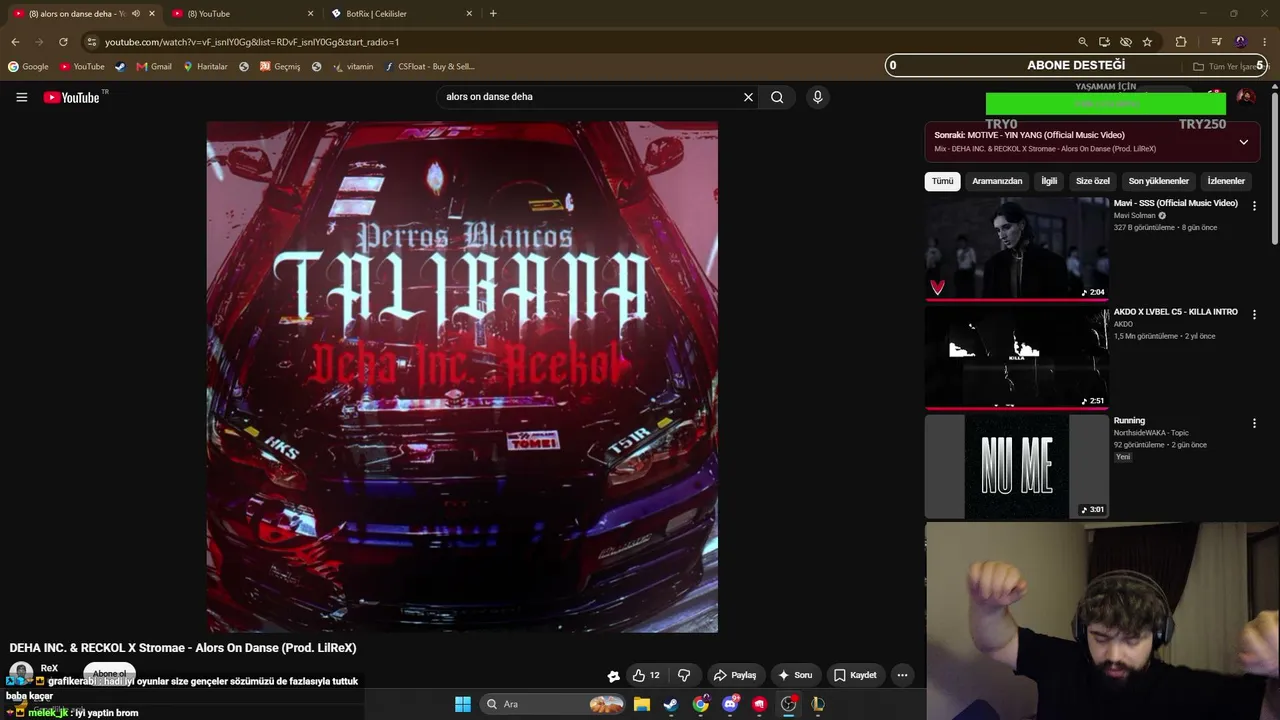Select the Tümü filter chip
The width and height of the screenshot is (1280, 720).
tap(943, 181)
